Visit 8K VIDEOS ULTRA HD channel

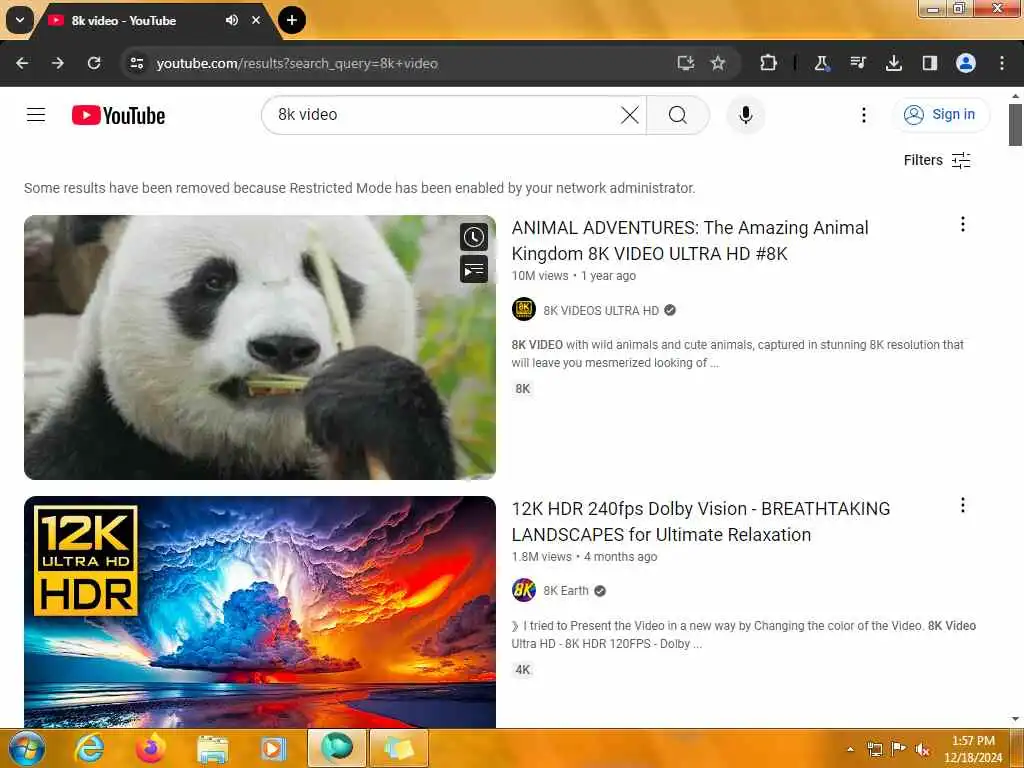pyautogui.click(x=601, y=311)
